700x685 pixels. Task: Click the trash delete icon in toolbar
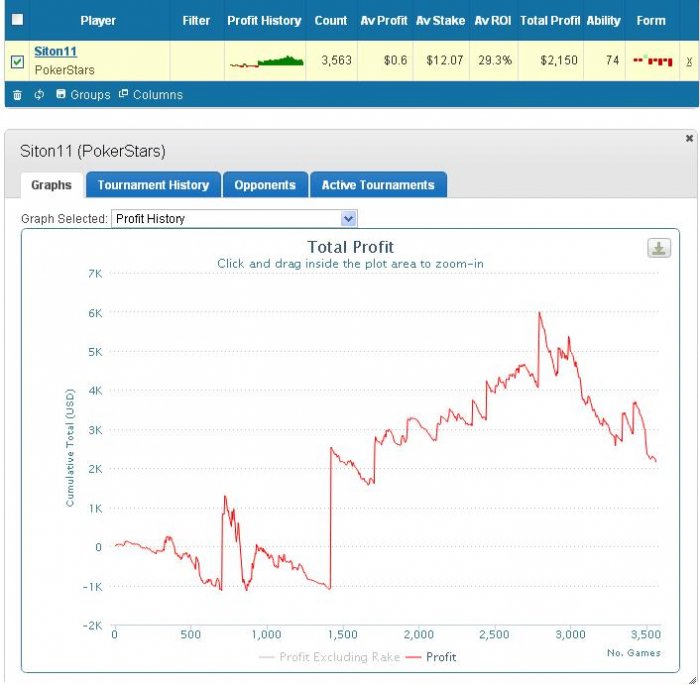17,95
